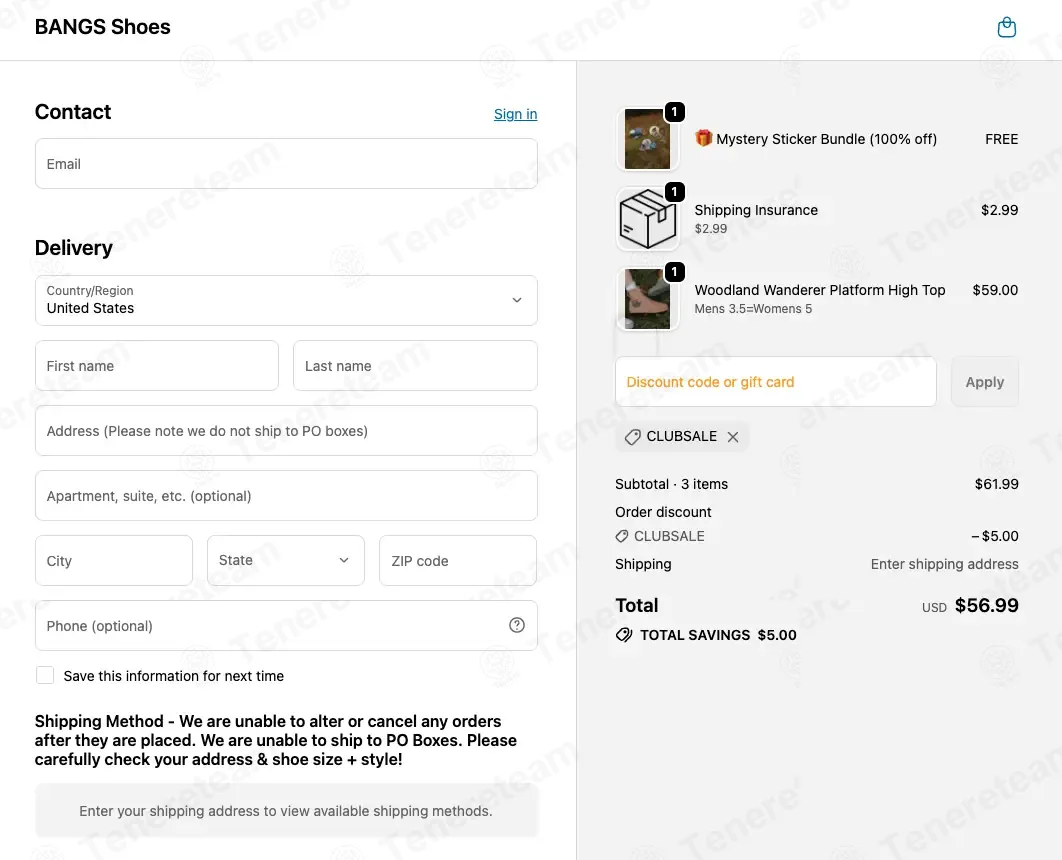Click the City input field

(x=113, y=561)
